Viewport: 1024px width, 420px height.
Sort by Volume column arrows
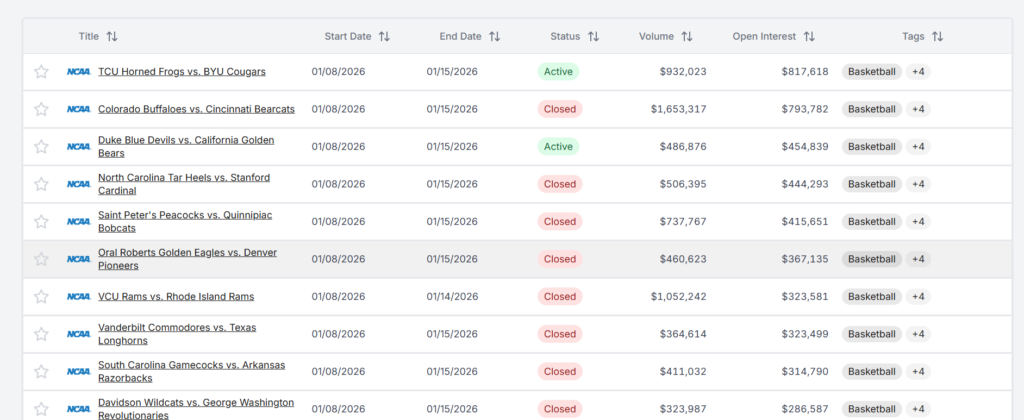pyautogui.click(x=687, y=37)
